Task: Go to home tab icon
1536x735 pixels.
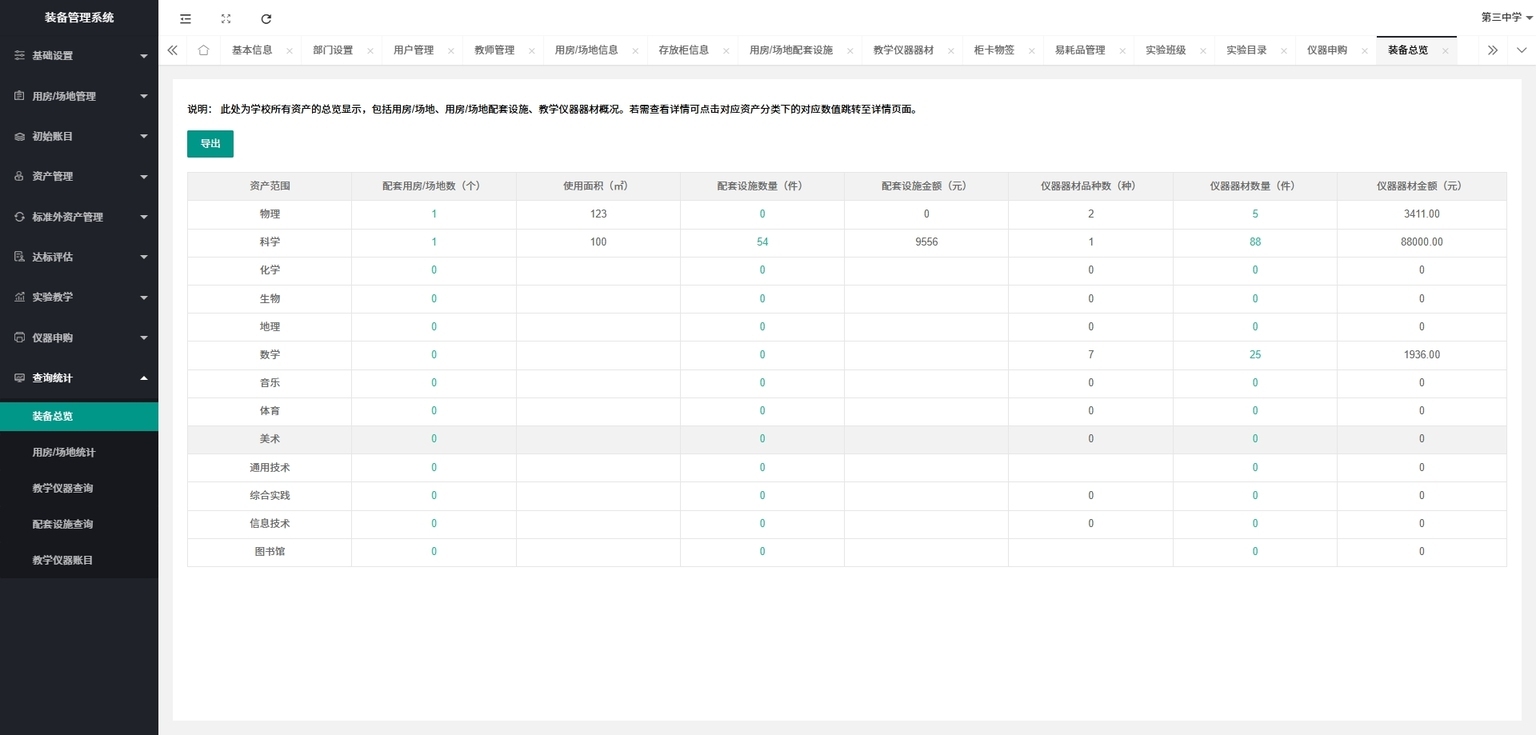Action: pyautogui.click(x=203, y=50)
